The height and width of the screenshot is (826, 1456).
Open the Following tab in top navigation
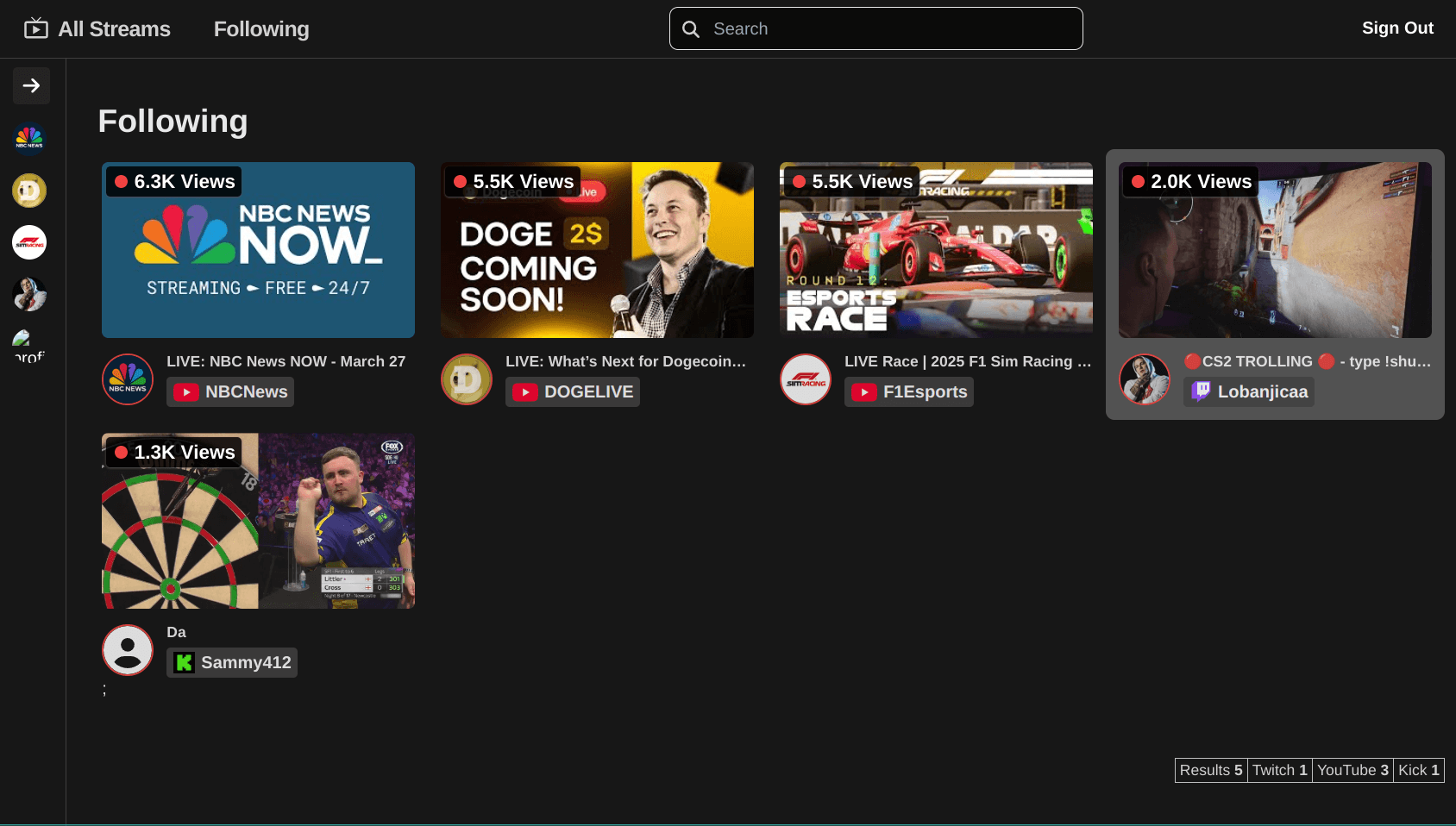[261, 29]
